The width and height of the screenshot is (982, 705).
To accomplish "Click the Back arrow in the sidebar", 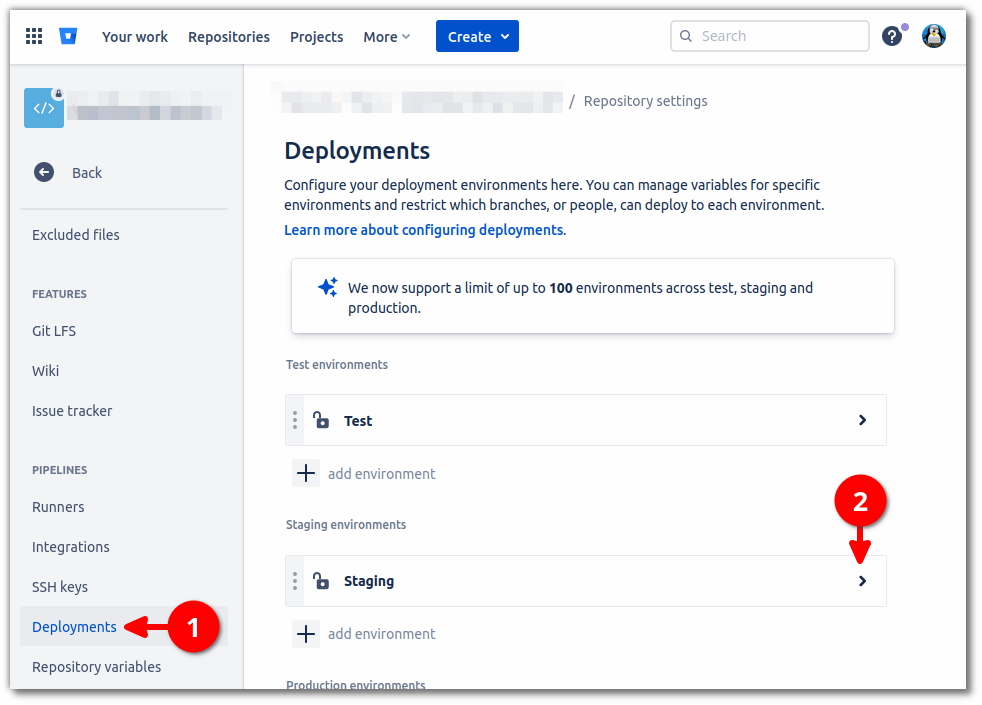I will click(44, 172).
